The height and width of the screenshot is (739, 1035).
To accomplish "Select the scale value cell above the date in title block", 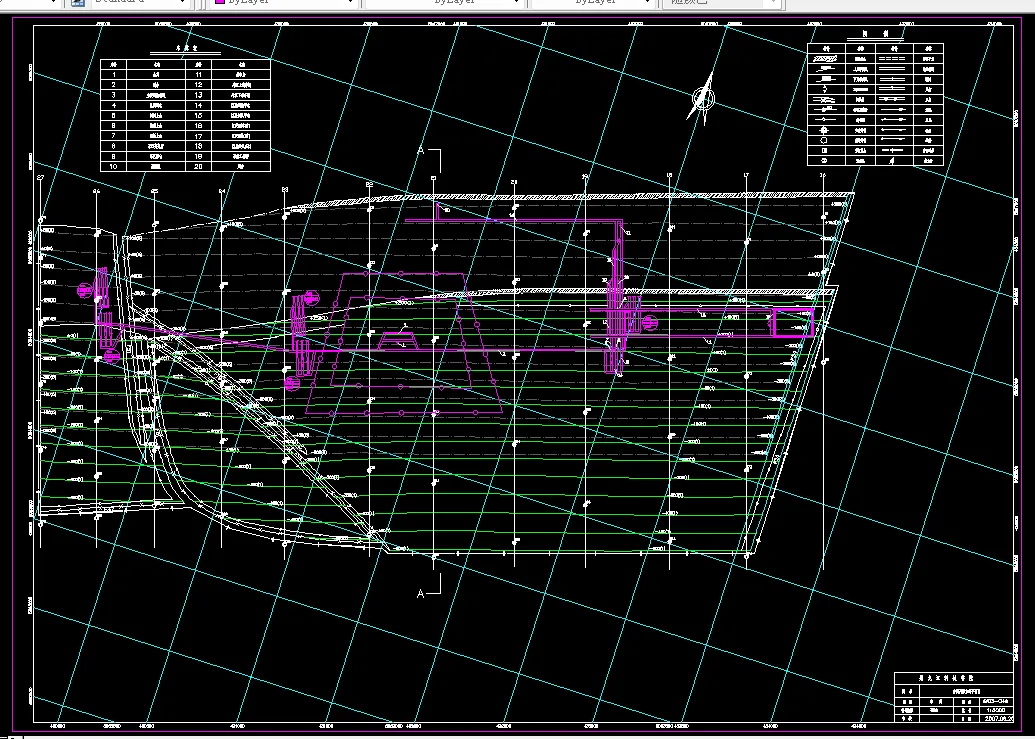I will pyautogui.click(x=995, y=710).
